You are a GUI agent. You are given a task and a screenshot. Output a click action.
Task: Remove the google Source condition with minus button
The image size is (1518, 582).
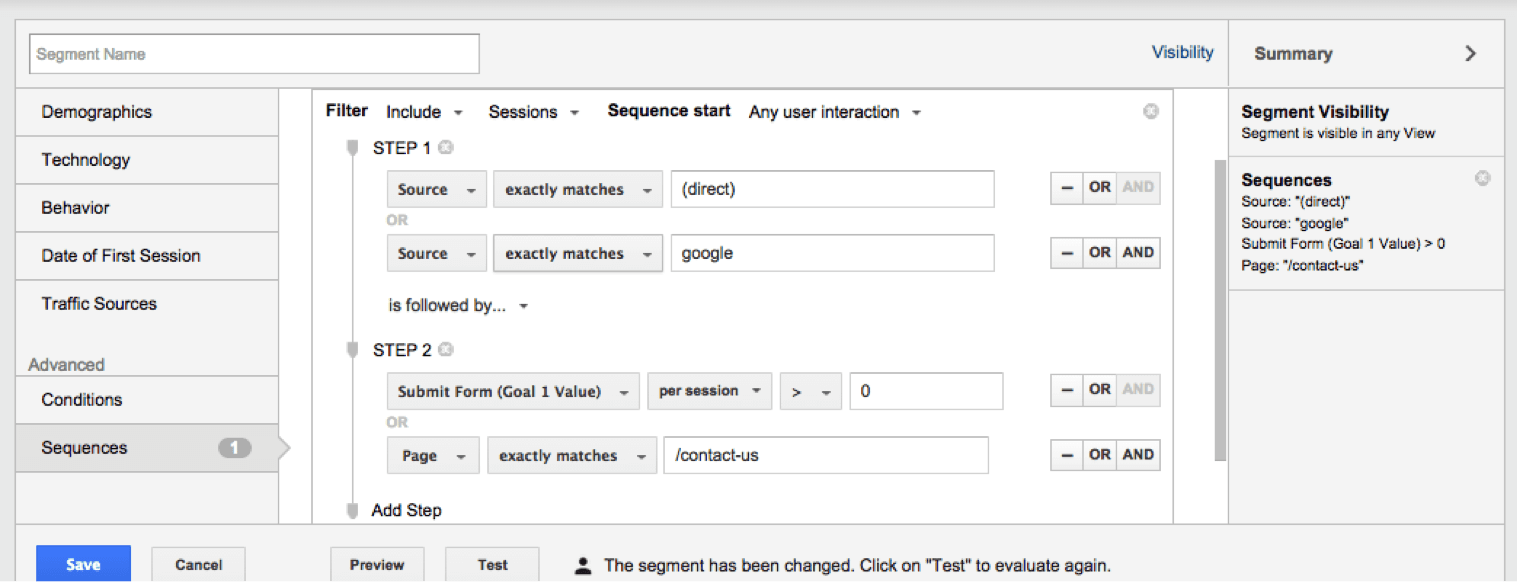click(1066, 252)
